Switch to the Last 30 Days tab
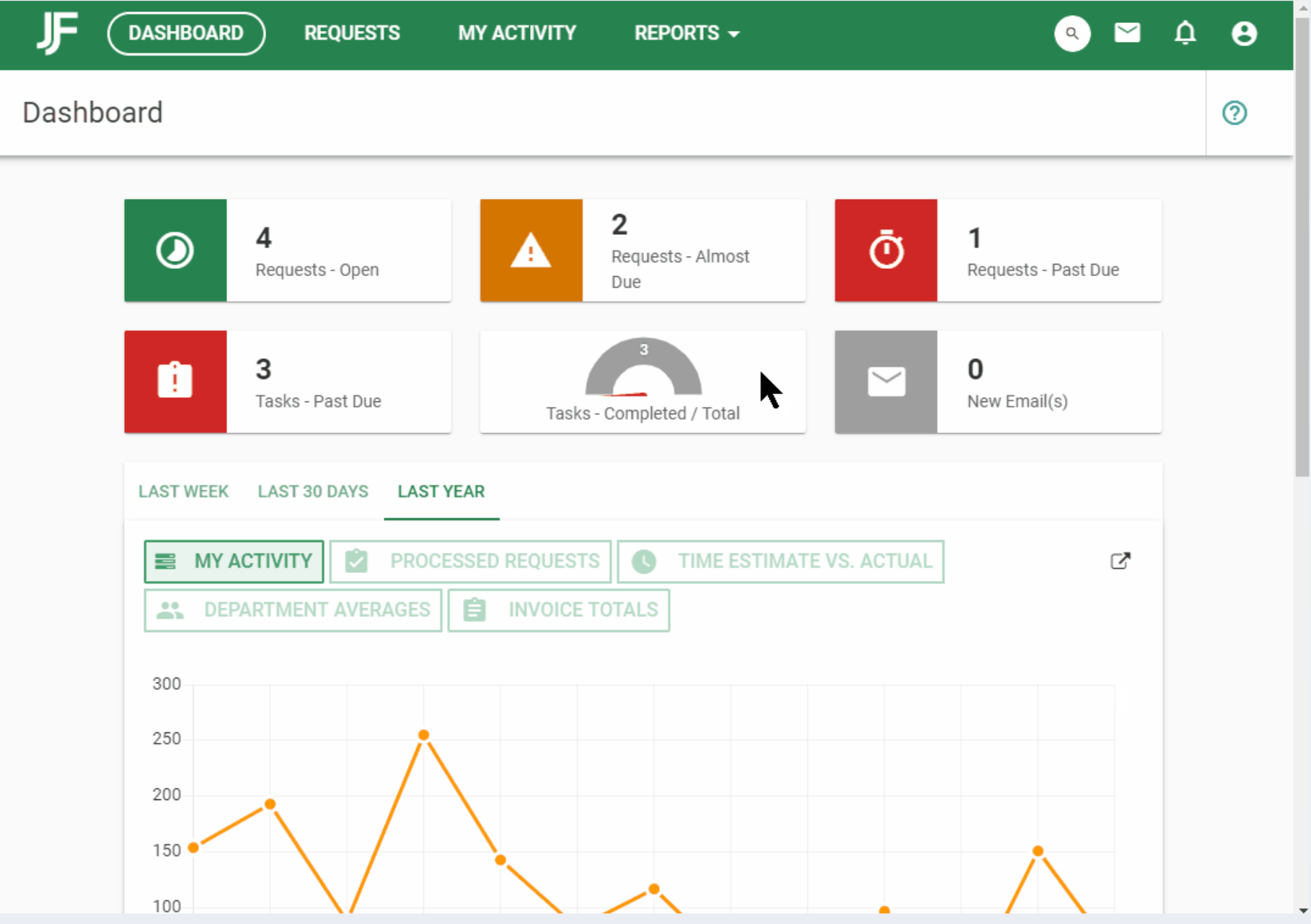Screen dimensions: 1311x924 [313, 492]
